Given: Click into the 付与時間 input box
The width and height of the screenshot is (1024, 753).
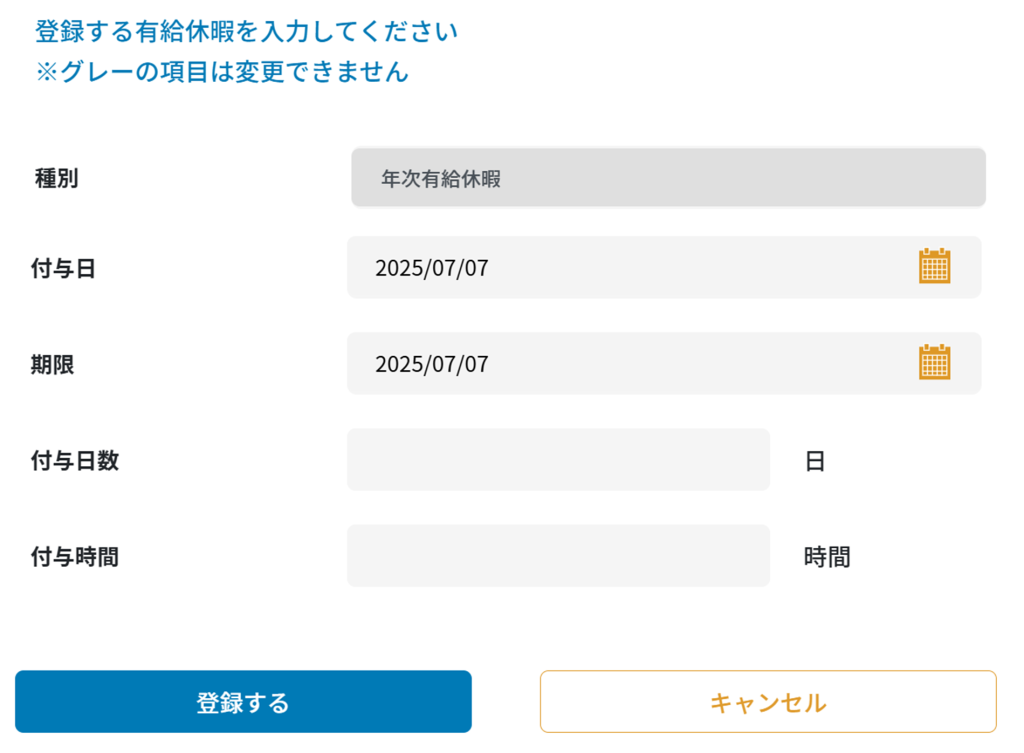Looking at the screenshot, I should point(558,556).
